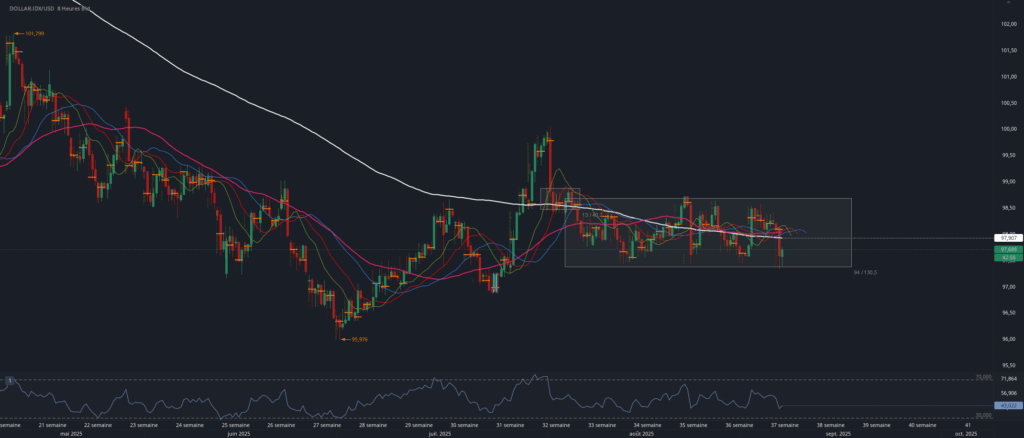Click the juin 2025 label on time axis

coord(238,434)
